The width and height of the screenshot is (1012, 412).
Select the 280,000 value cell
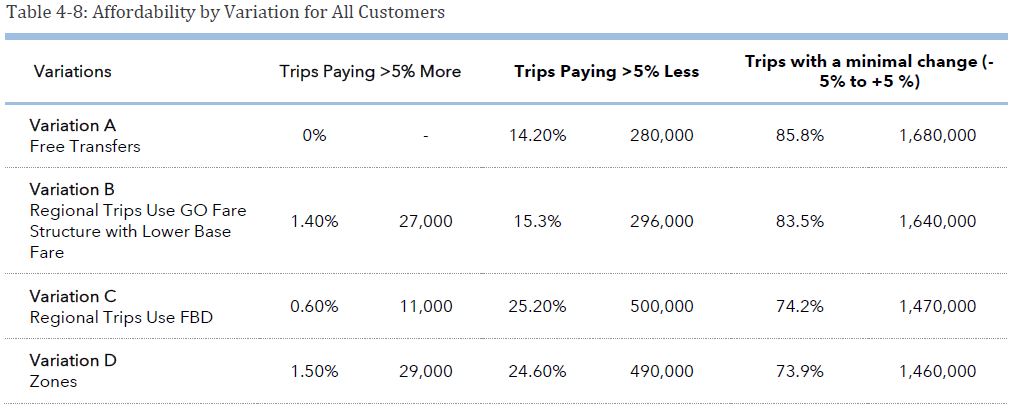(661, 135)
